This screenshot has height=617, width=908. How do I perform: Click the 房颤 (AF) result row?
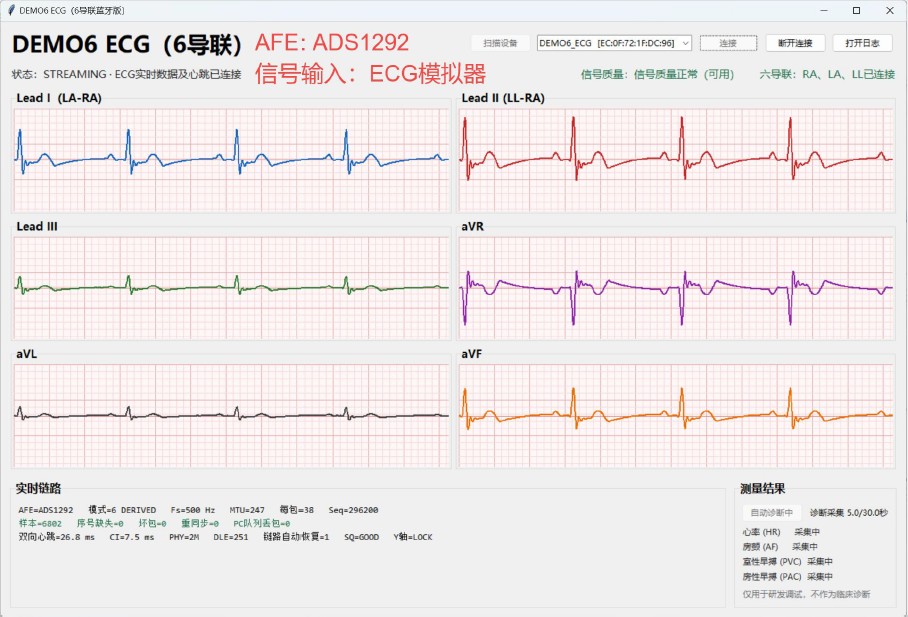[x=780, y=546]
